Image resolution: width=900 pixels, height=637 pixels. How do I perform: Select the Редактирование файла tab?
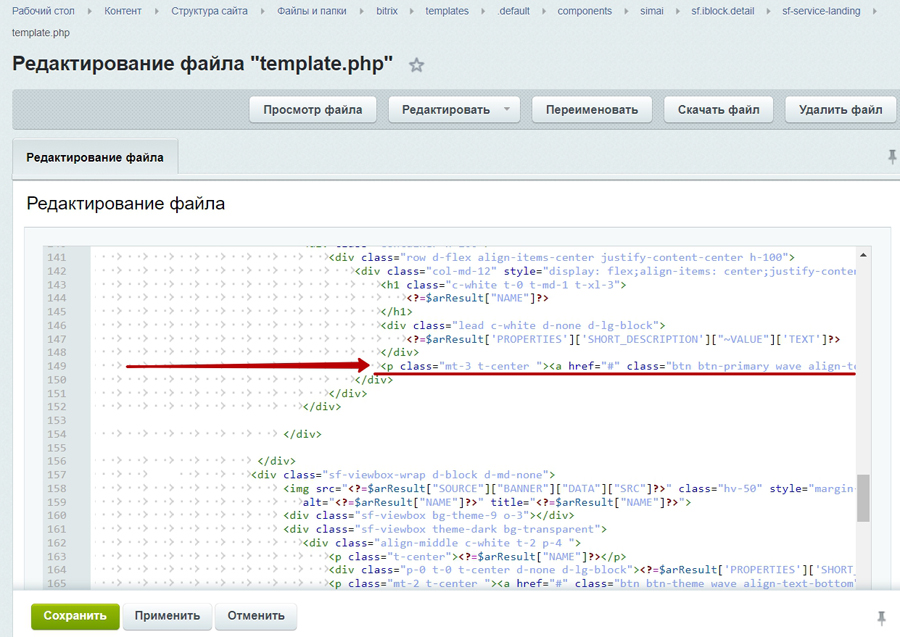tap(96, 157)
